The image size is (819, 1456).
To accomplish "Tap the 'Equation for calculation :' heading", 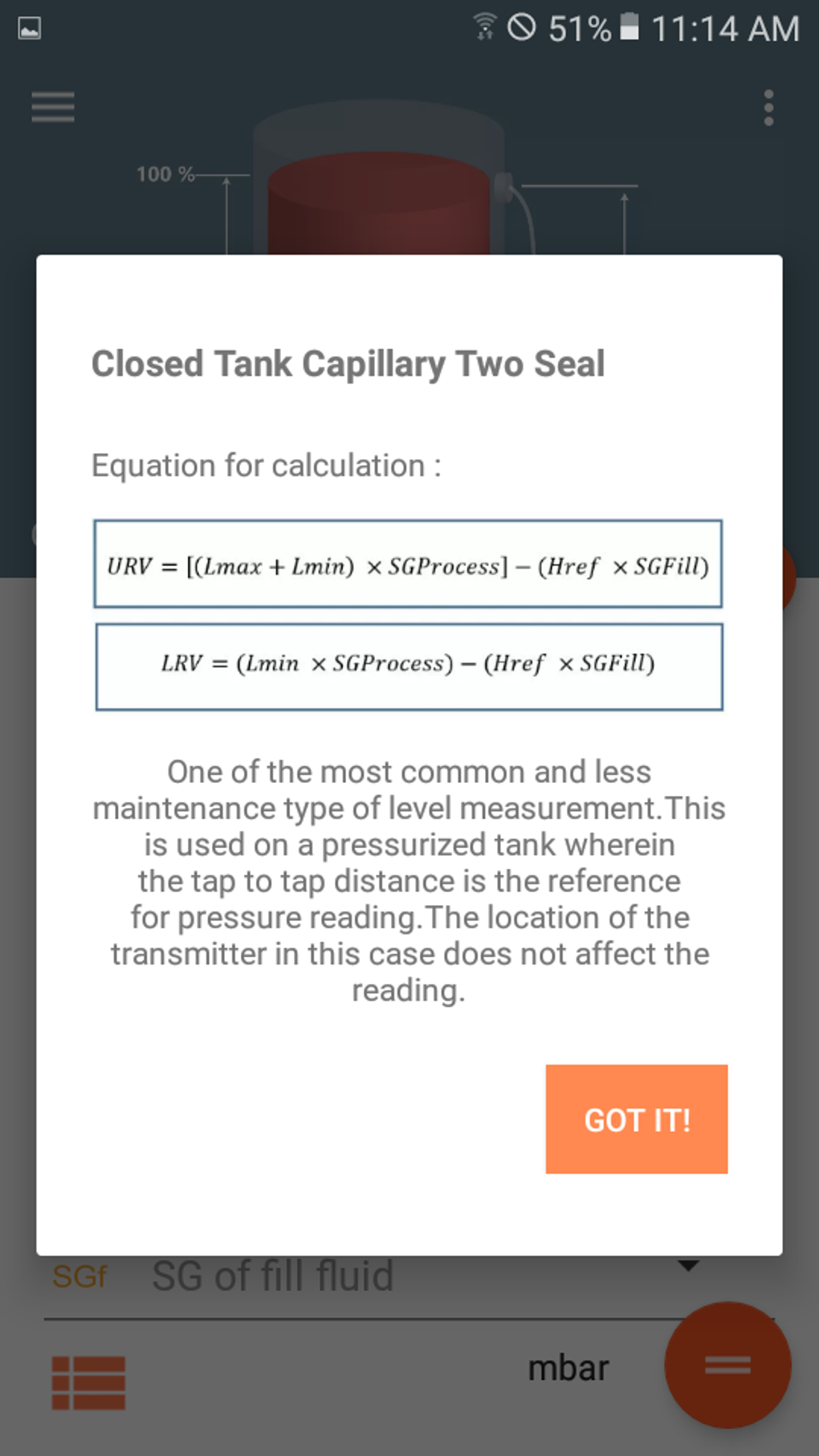I will click(x=266, y=466).
